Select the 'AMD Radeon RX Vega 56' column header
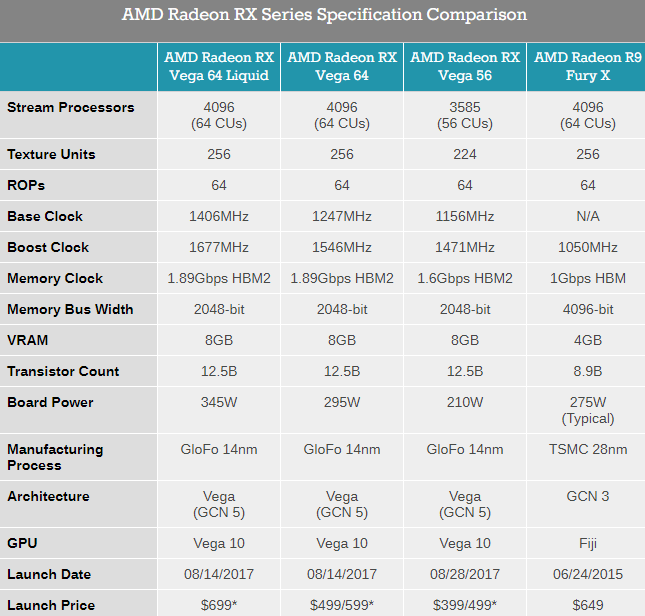Screen dimensions: 645x616 pos(465,66)
